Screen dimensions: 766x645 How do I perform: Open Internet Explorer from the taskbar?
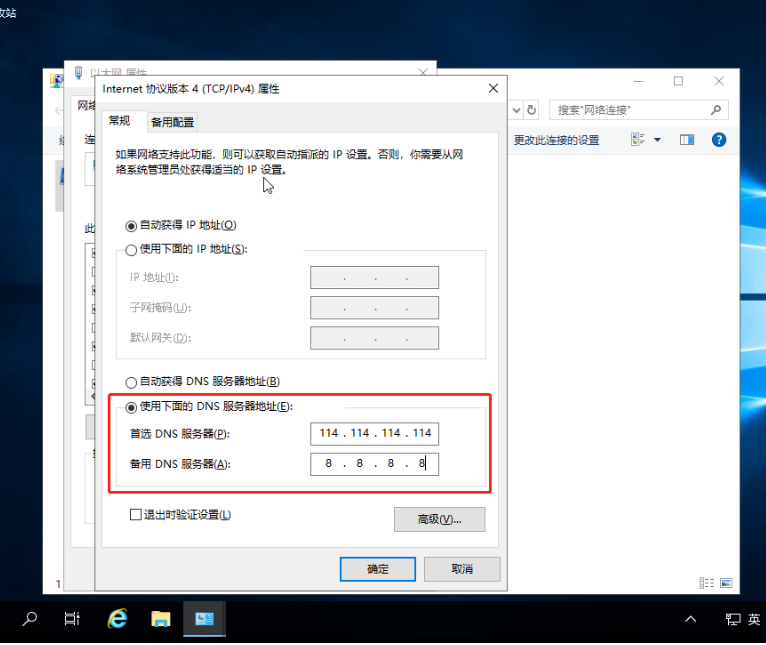coord(117,619)
